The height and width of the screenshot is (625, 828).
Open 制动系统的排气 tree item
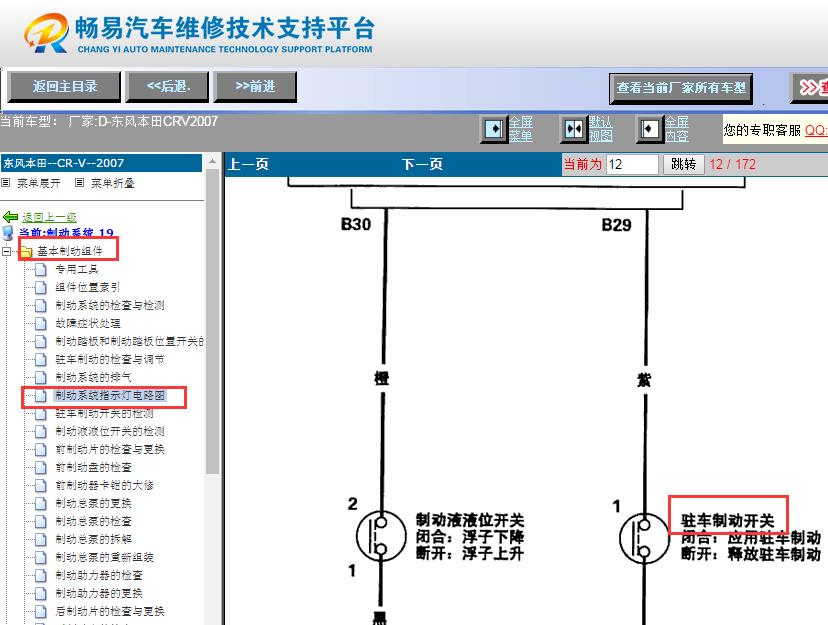93,377
